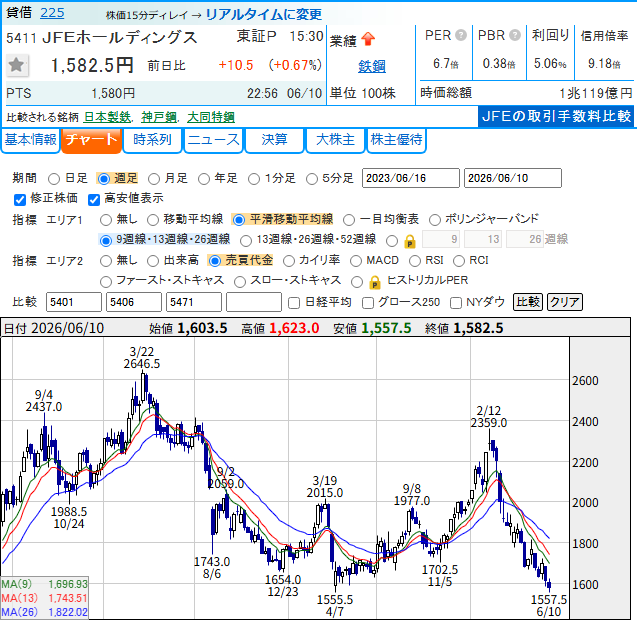This screenshot has height=620, width=637.
Task: Follow the 225 link
Action: (x=52, y=13)
